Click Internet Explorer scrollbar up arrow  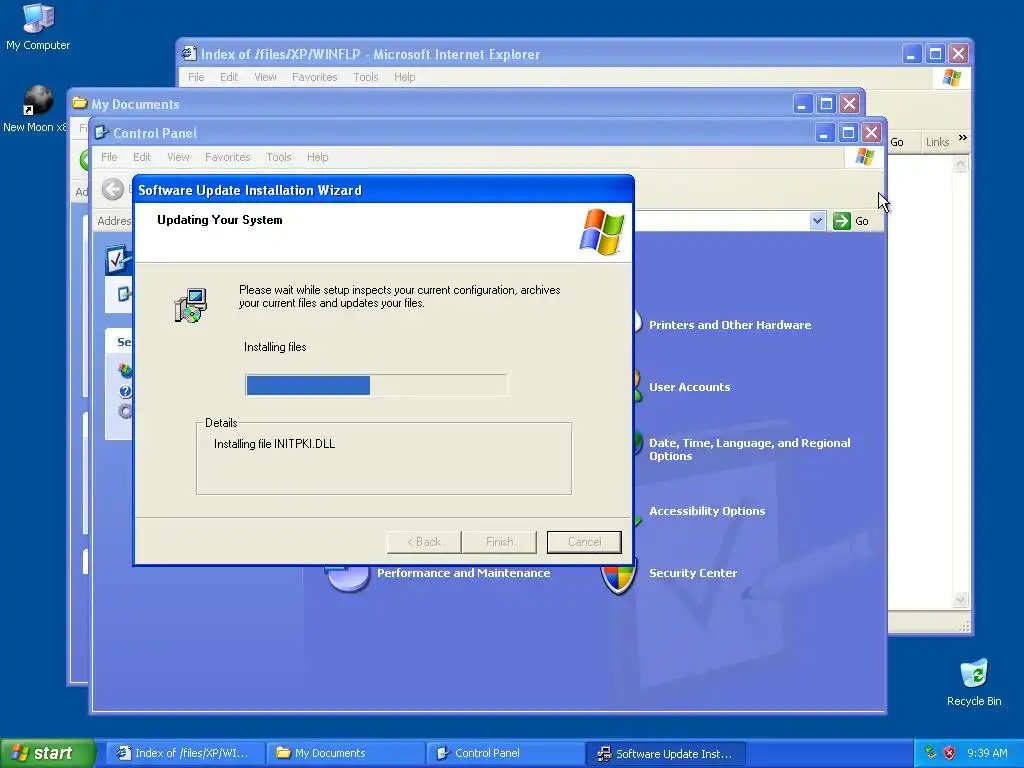(960, 164)
